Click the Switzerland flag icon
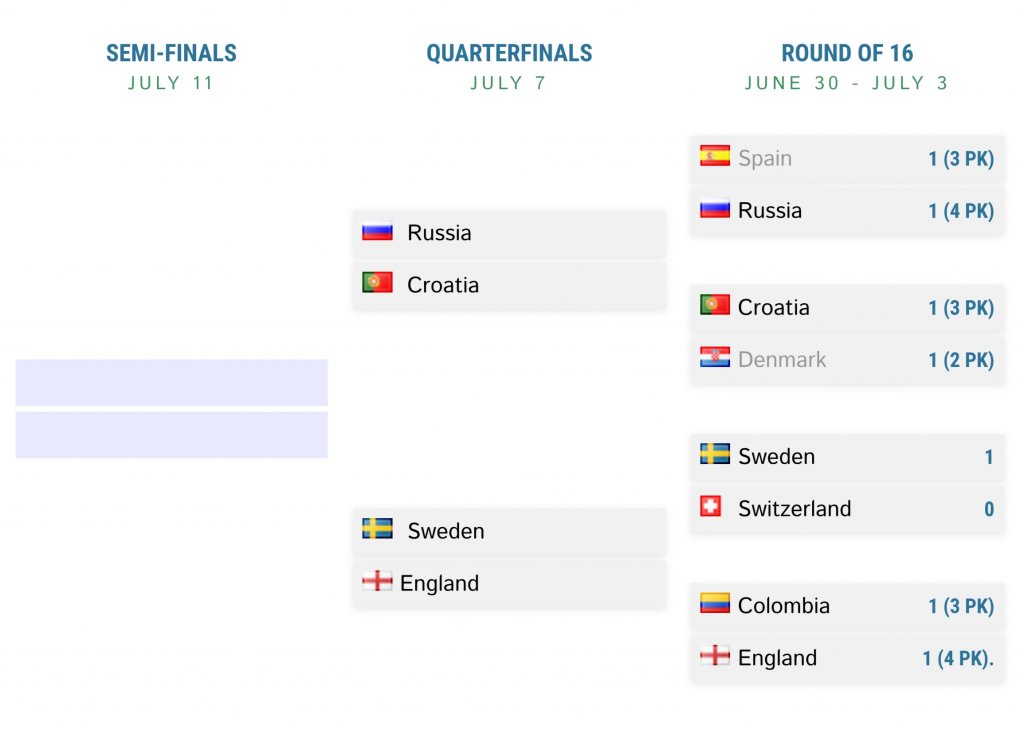Viewport: 1024px width, 737px height. pos(711,507)
